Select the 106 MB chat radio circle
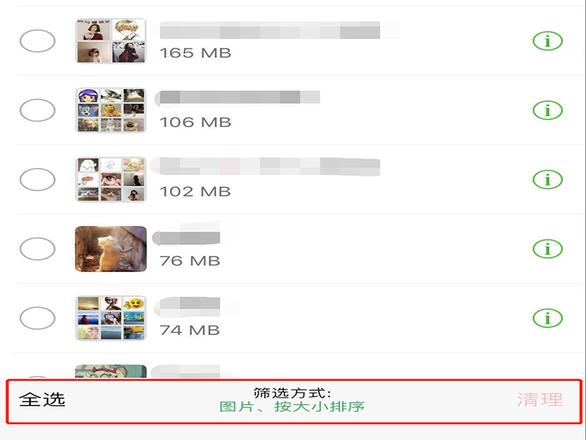 tap(37, 110)
